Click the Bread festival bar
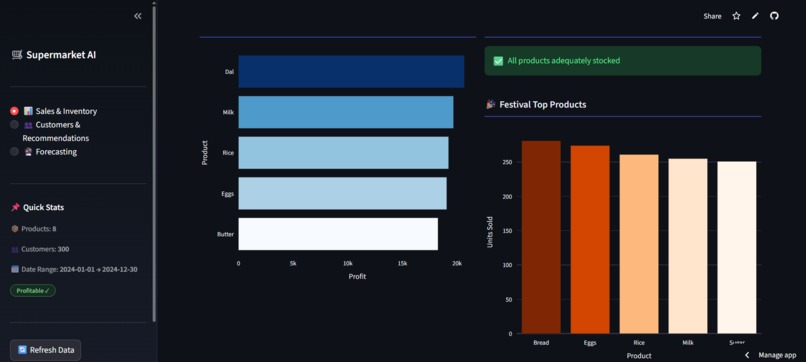 coord(541,237)
